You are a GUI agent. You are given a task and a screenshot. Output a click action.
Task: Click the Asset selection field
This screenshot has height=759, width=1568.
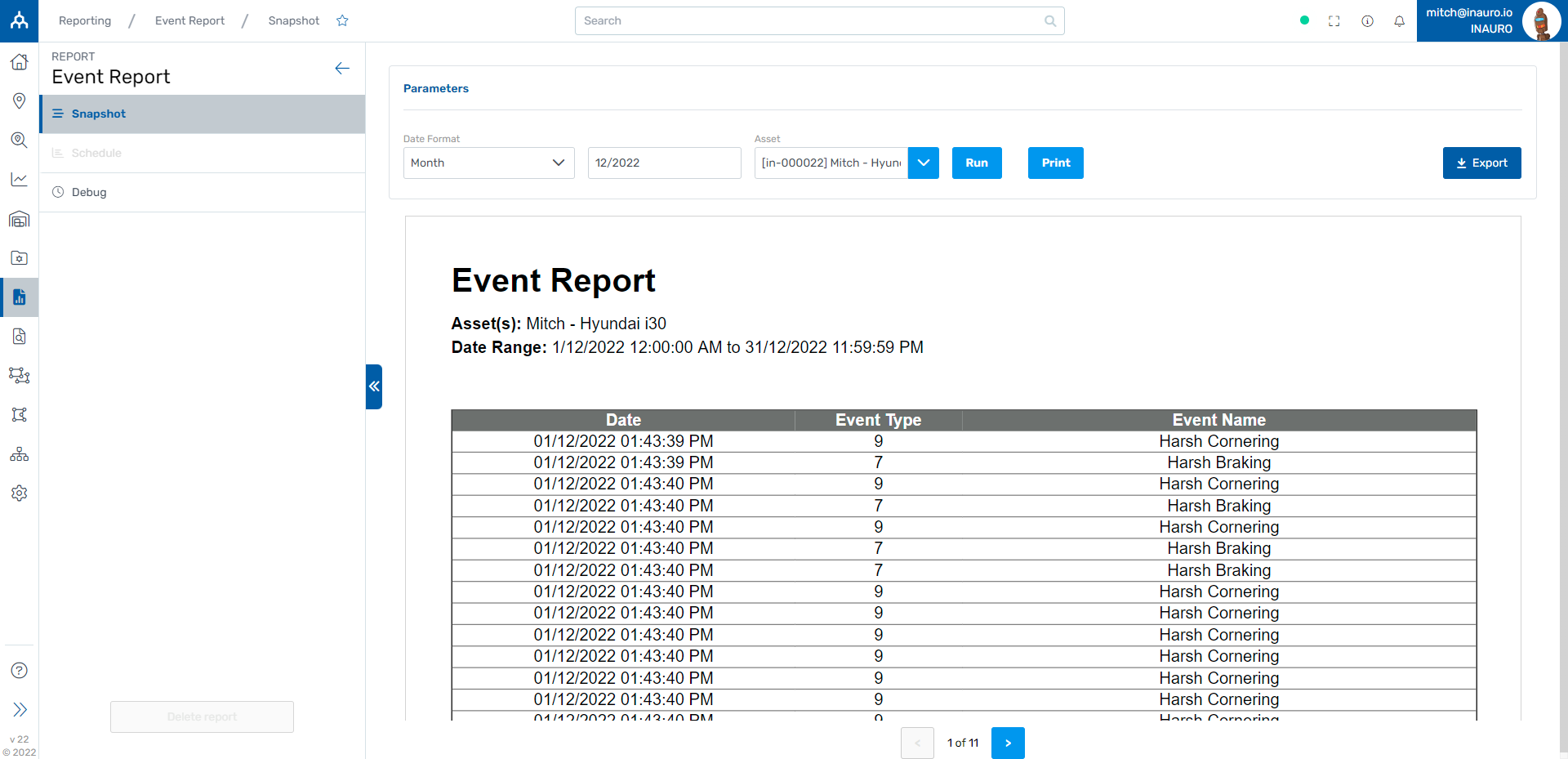click(831, 163)
